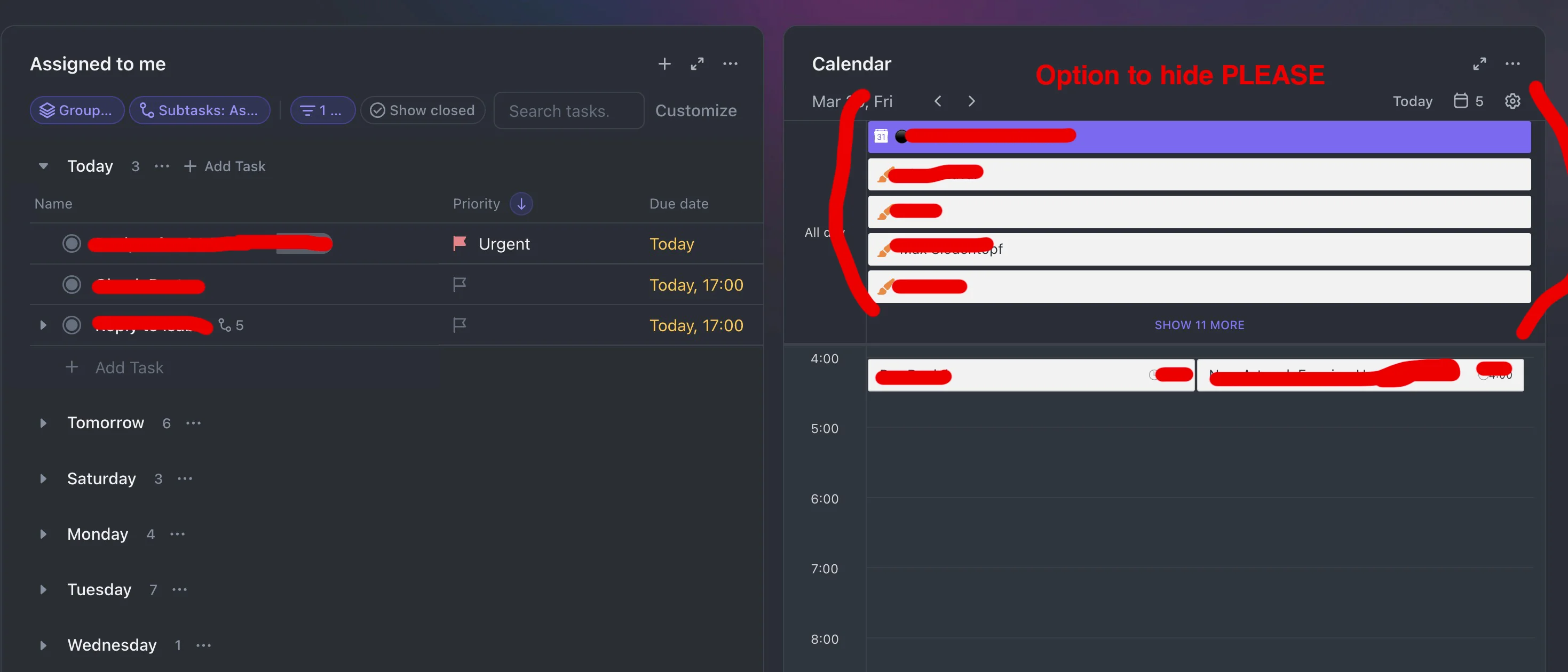The height and width of the screenshot is (672, 1568).
Task: Open Calendar settings gear
Action: [1512, 101]
